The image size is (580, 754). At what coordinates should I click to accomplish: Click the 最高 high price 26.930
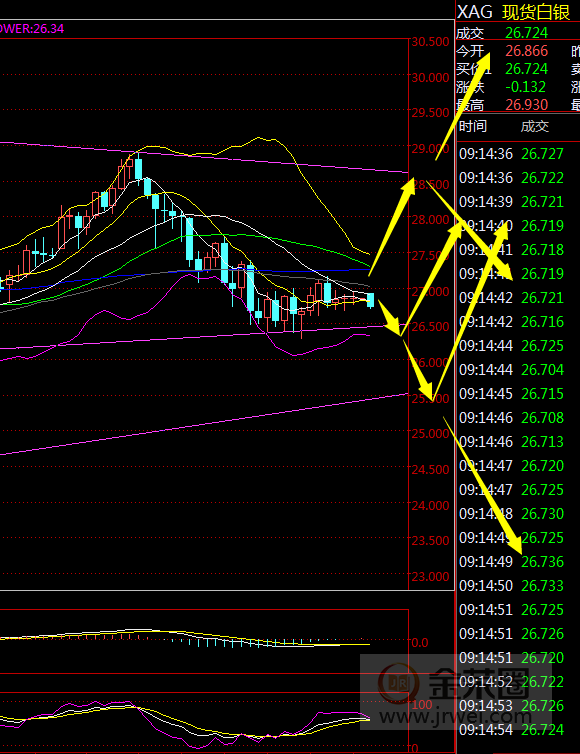(527, 104)
